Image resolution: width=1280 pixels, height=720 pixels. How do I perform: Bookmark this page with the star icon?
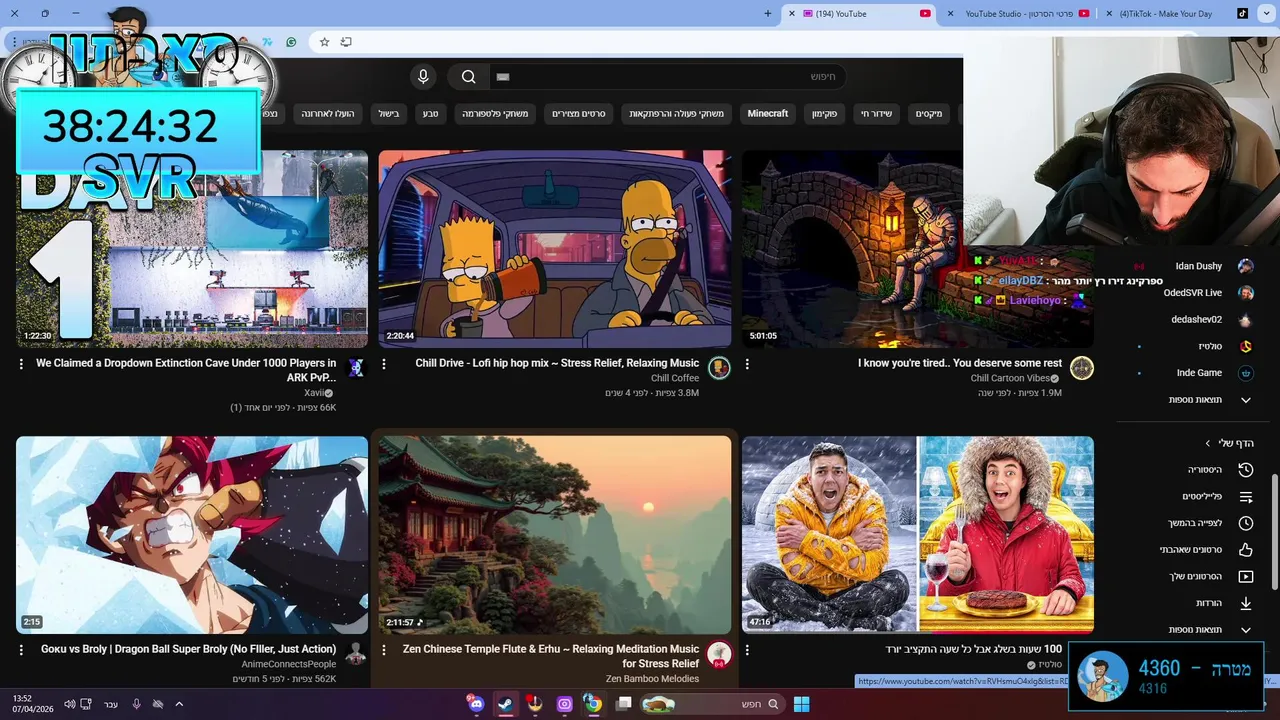(x=324, y=42)
